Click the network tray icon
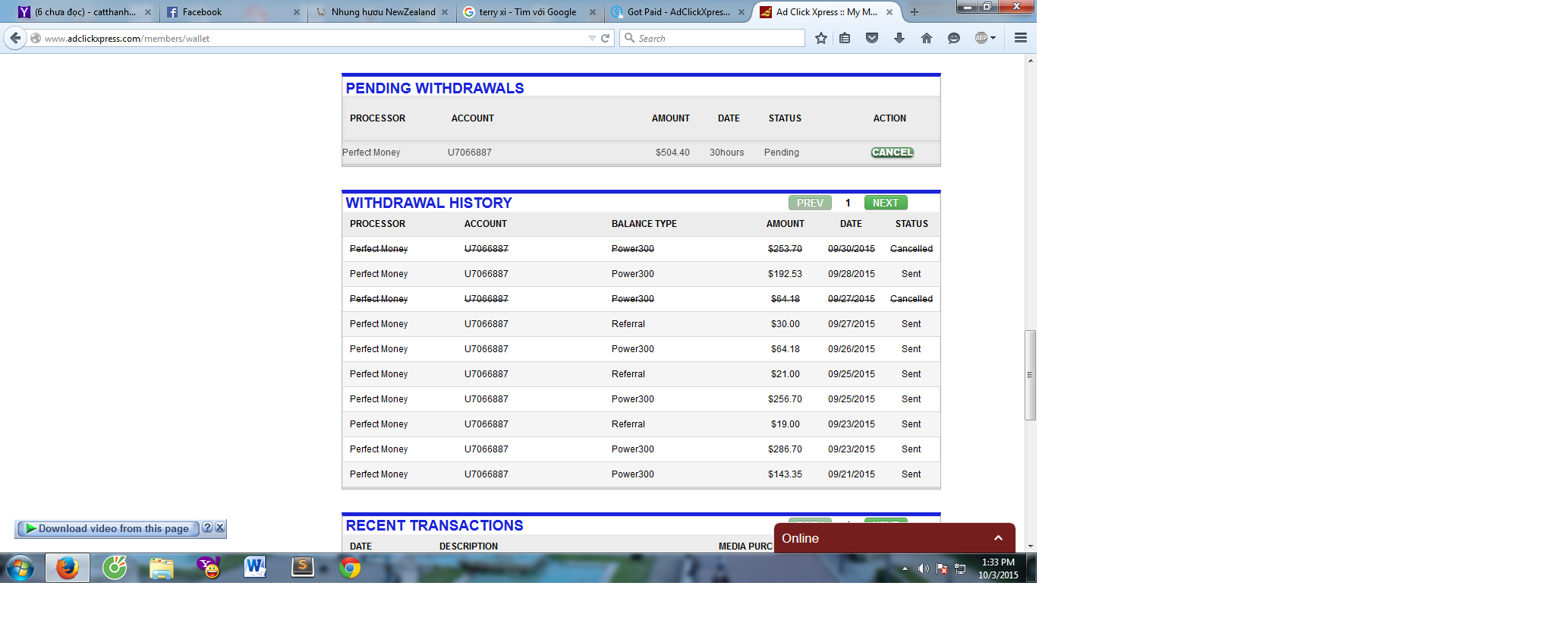This screenshot has width=1568, height=633. 960,568
